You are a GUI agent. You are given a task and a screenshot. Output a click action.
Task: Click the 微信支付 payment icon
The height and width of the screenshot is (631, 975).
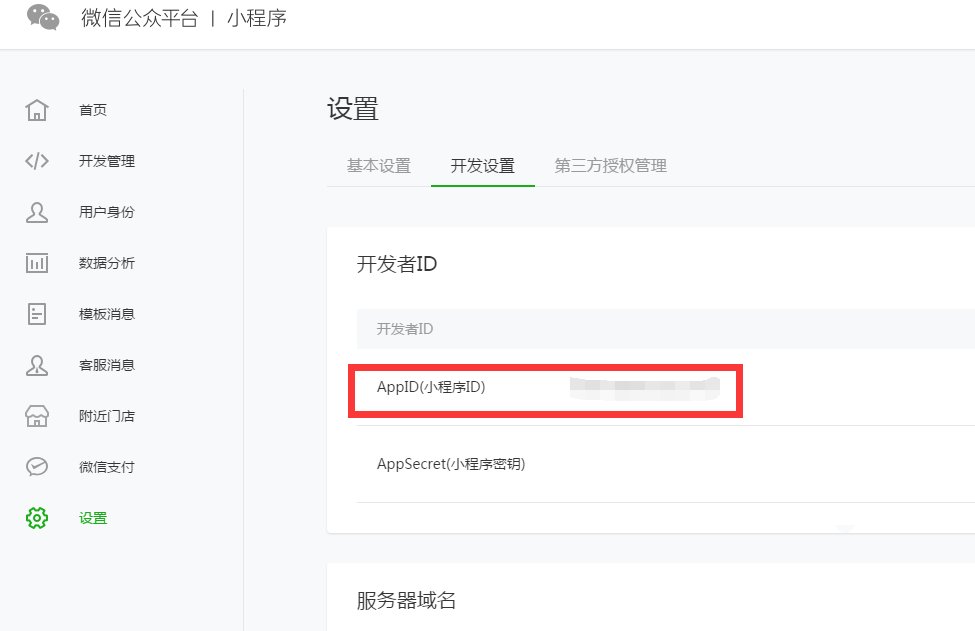point(36,467)
